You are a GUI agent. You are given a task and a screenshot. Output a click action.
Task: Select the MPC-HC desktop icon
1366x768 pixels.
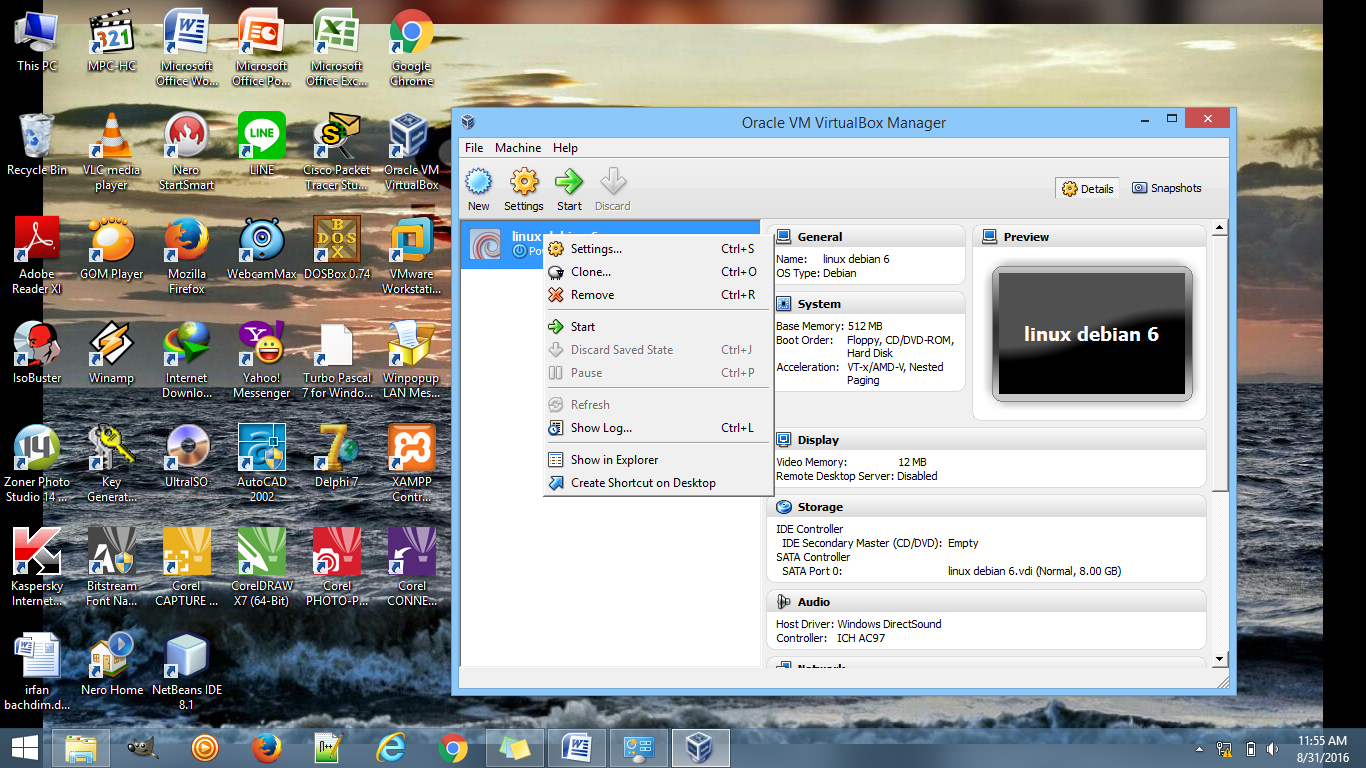click(112, 41)
